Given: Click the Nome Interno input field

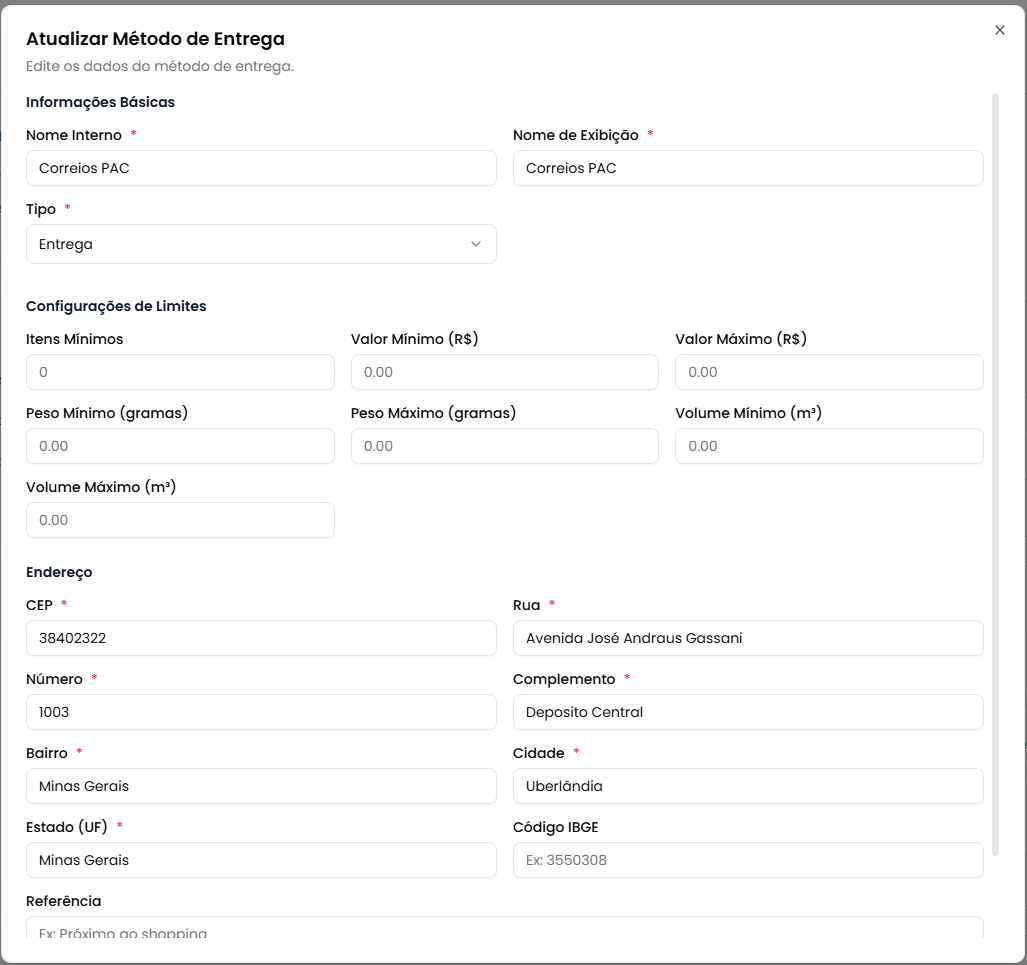Looking at the screenshot, I should [261, 168].
